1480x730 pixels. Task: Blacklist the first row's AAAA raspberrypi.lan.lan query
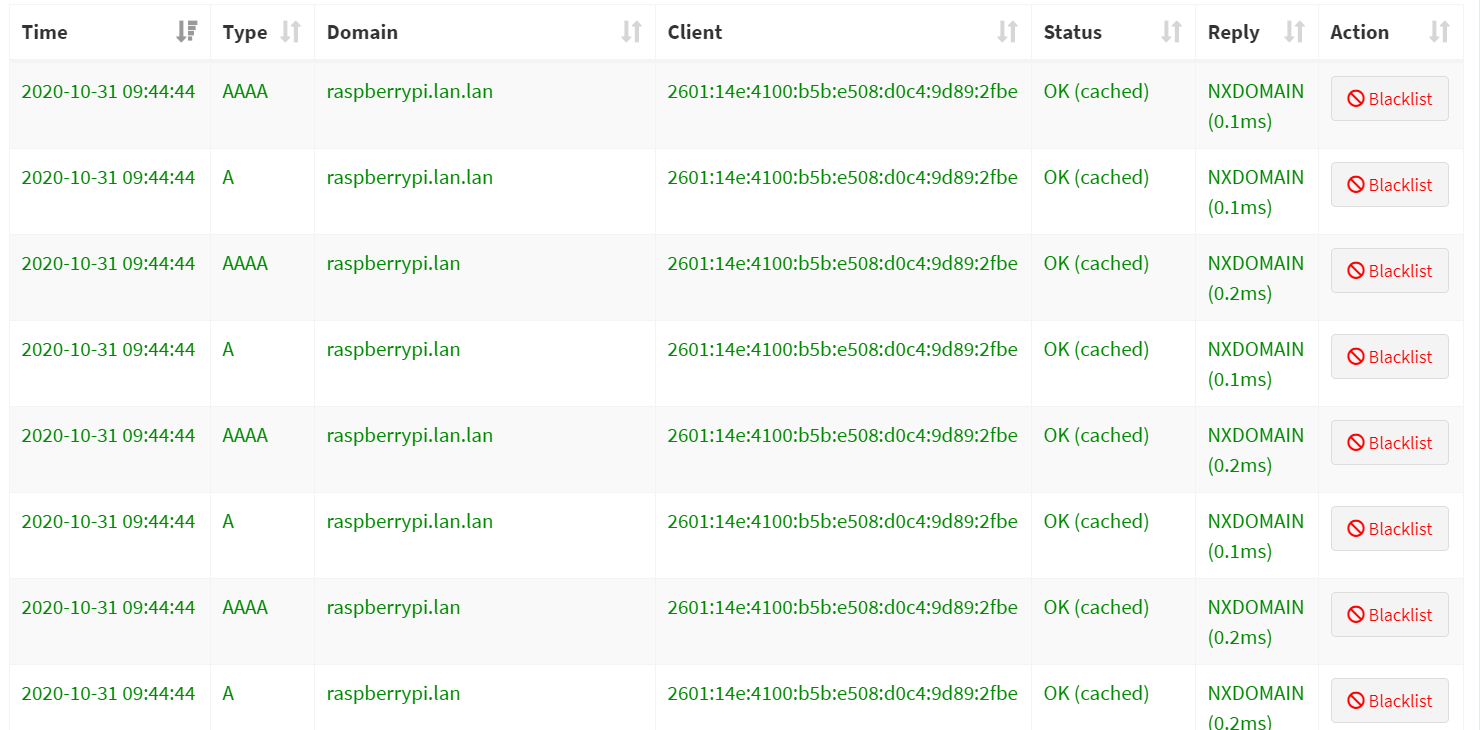(x=1389, y=99)
